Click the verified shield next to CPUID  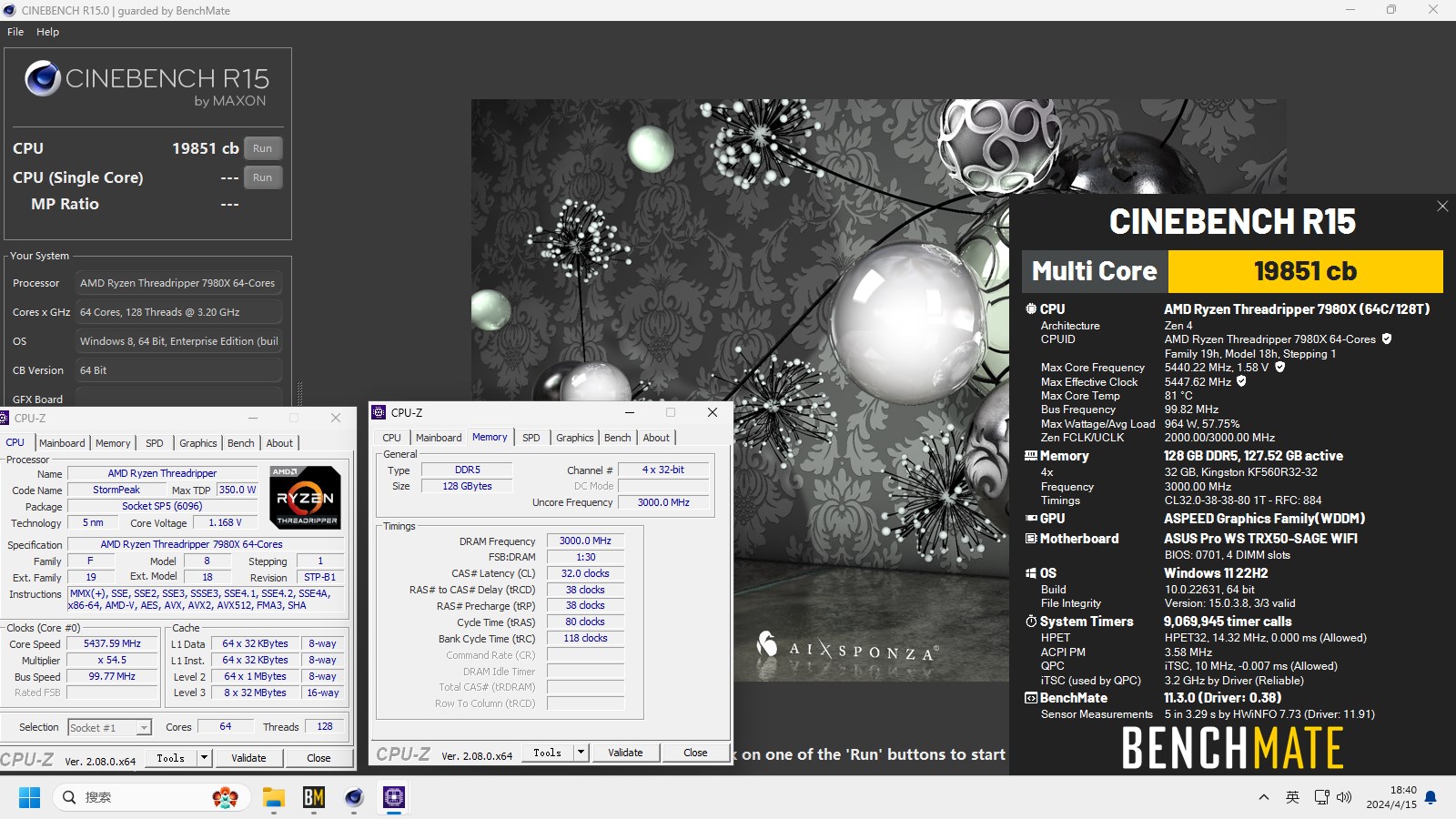[x=1387, y=339]
